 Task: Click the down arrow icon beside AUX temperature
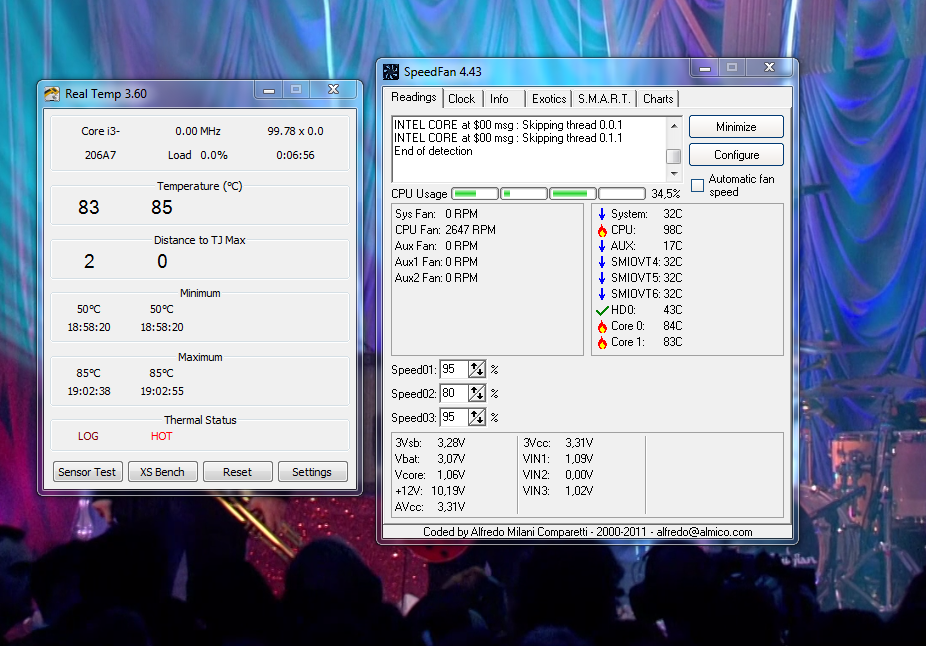[x=602, y=246]
